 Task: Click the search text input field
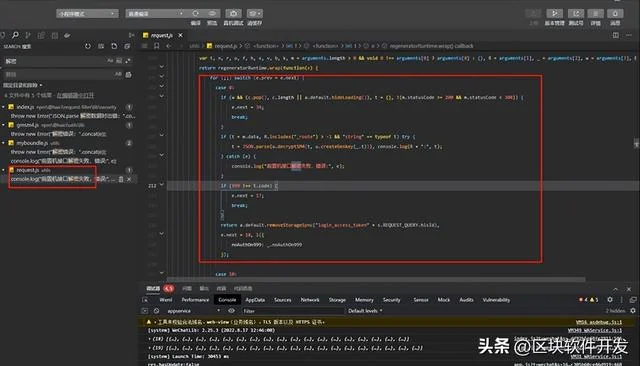[x=54, y=61]
